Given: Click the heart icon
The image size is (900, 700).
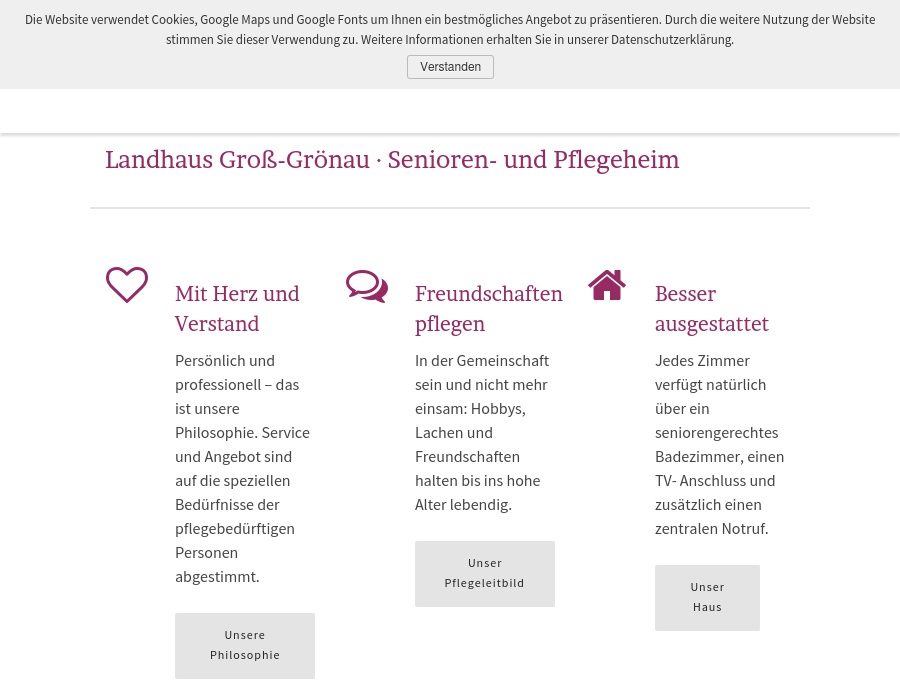Looking at the screenshot, I should click(127, 285).
